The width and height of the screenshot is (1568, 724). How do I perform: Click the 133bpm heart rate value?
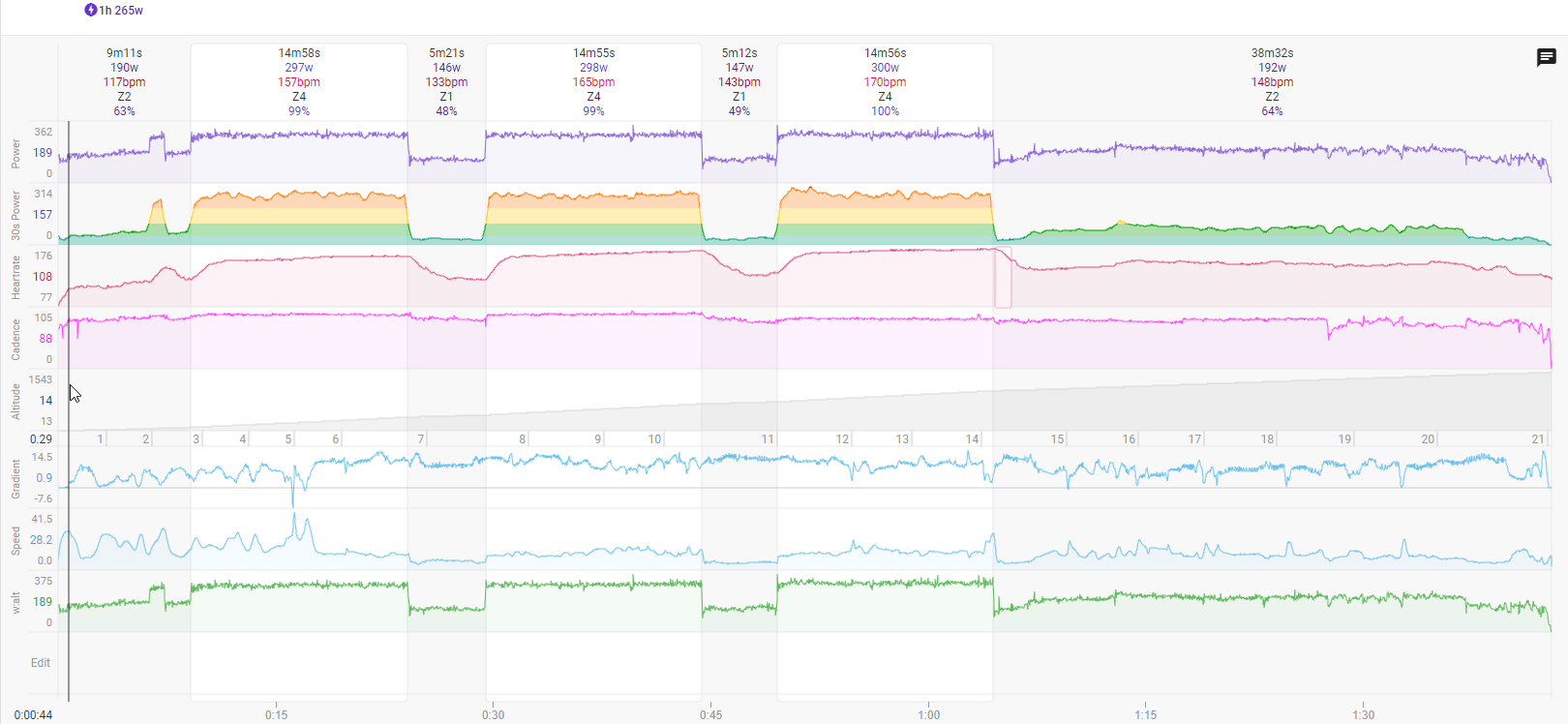(x=446, y=82)
